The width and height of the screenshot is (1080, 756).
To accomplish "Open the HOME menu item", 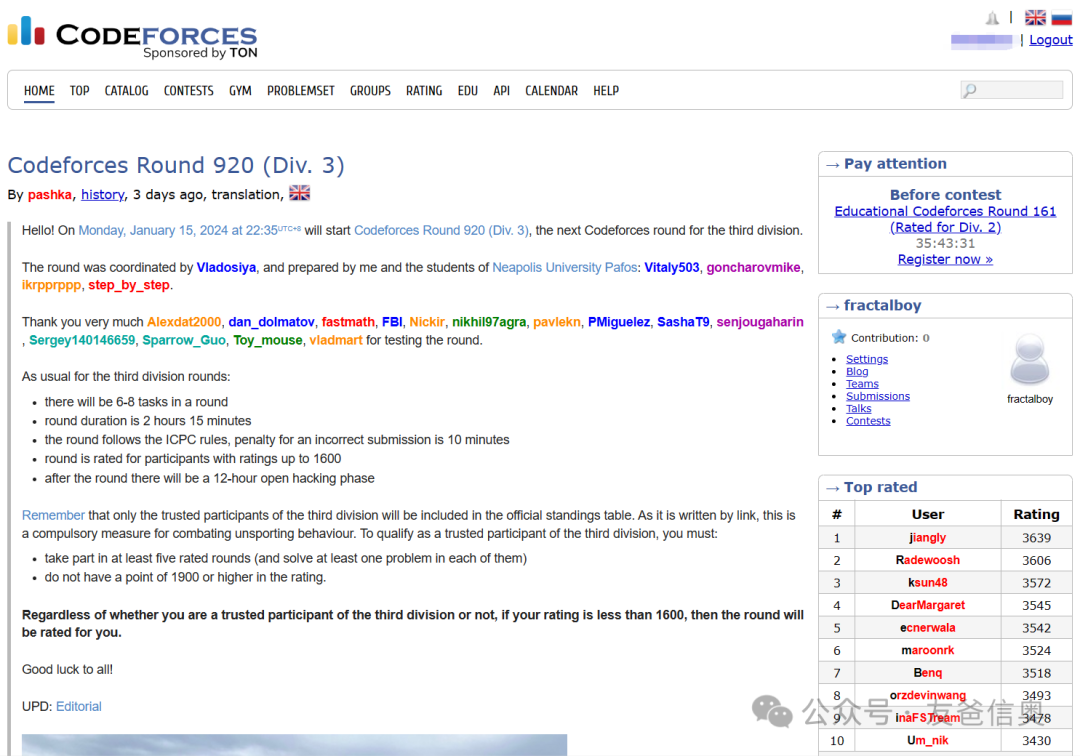I will (39, 91).
